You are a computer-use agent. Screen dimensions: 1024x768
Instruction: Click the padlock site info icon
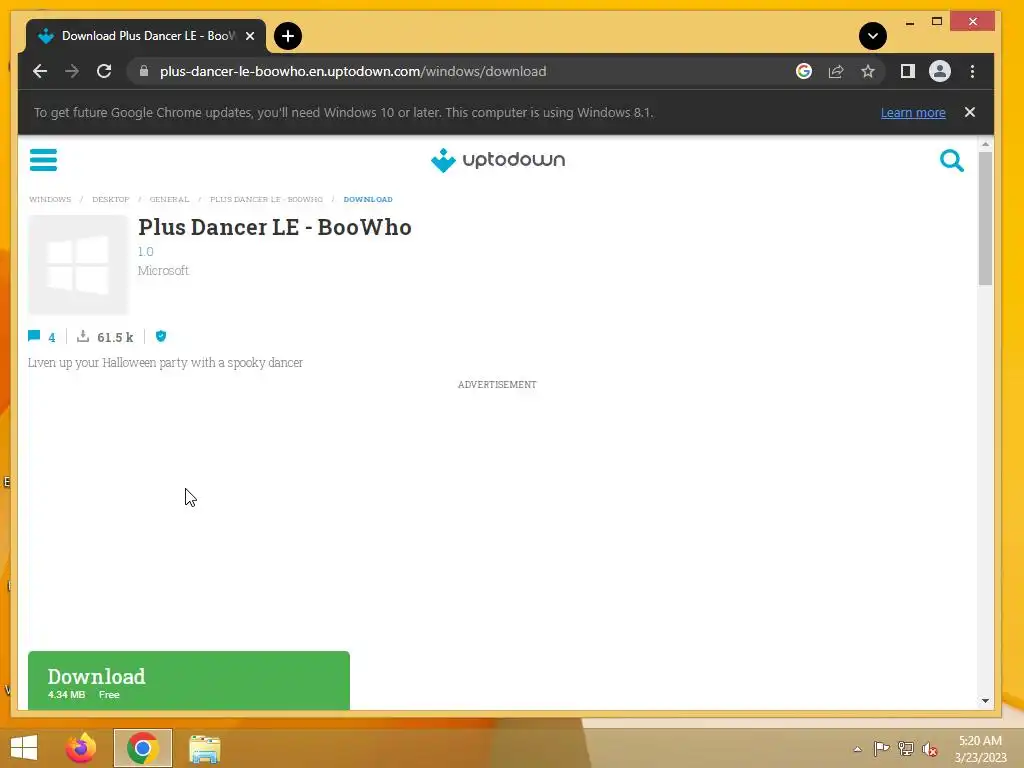[x=144, y=71]
